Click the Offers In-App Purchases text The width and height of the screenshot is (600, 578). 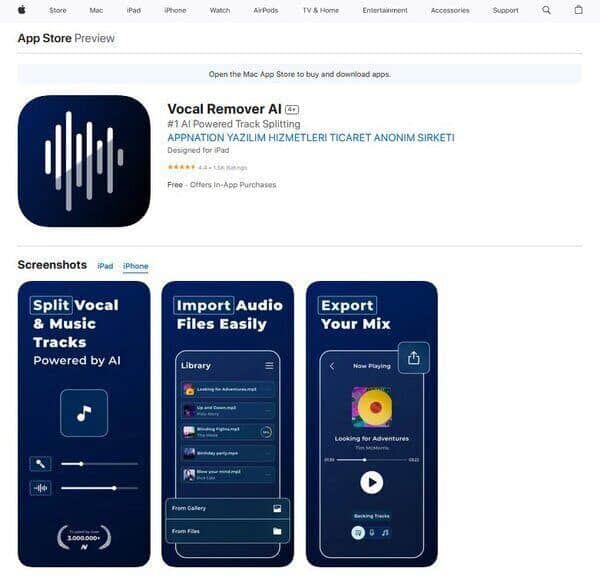[233, 185]
